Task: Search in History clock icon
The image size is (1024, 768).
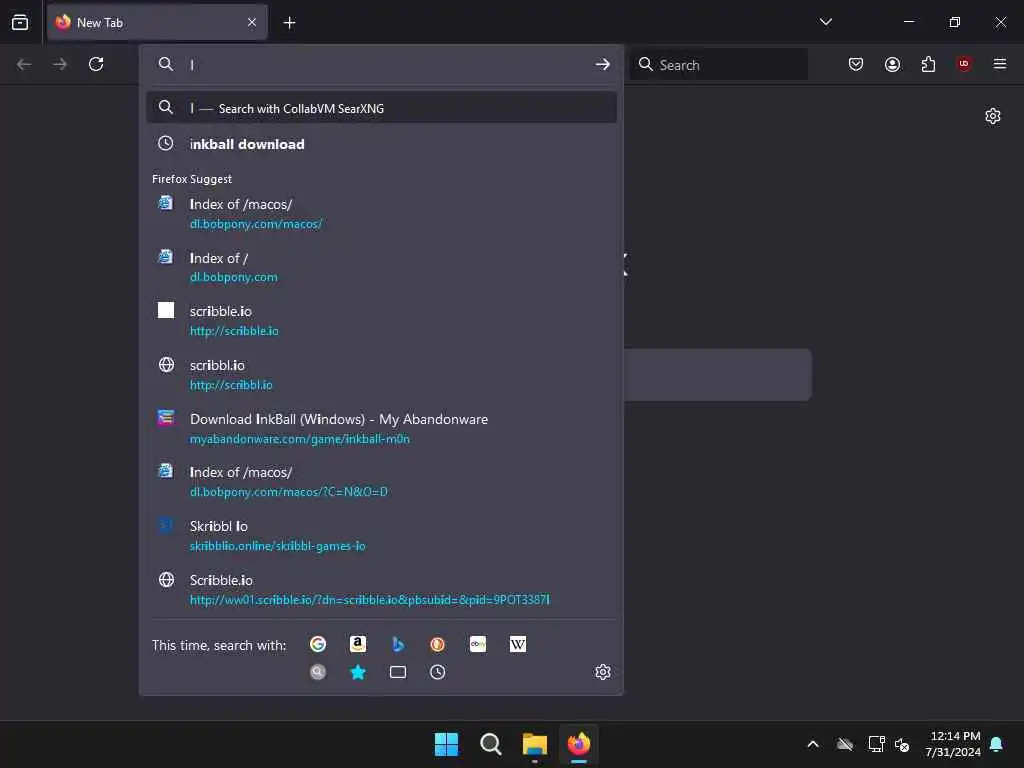Action: tap(438, 672)
